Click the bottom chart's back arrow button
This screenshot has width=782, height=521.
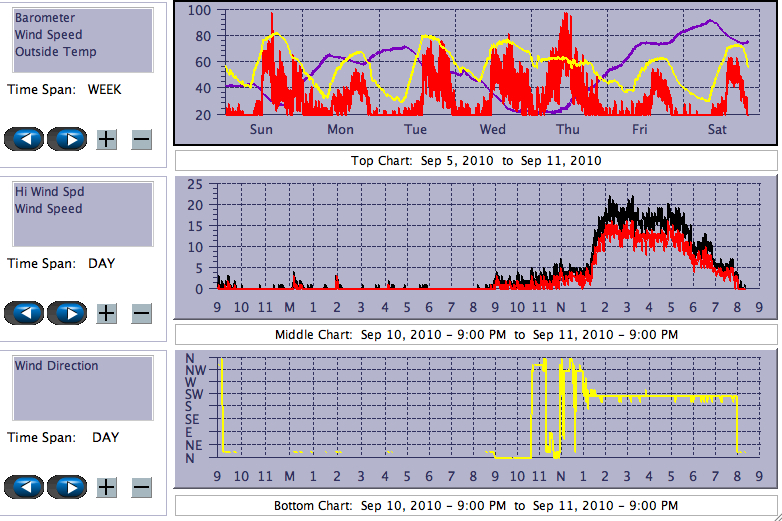coord(24,487)
